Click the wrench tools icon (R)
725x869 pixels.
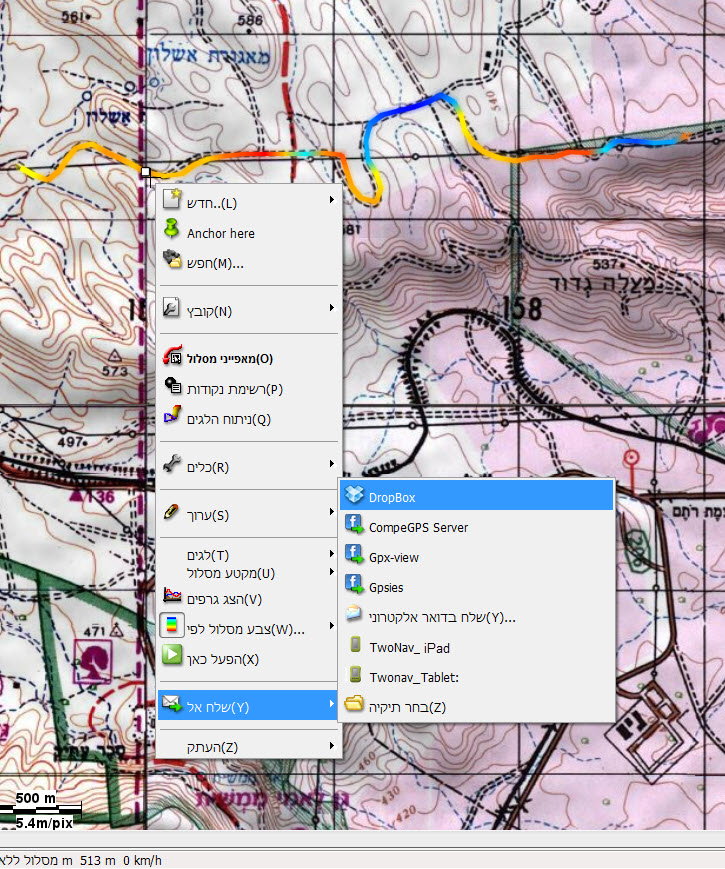pos(171,465)
